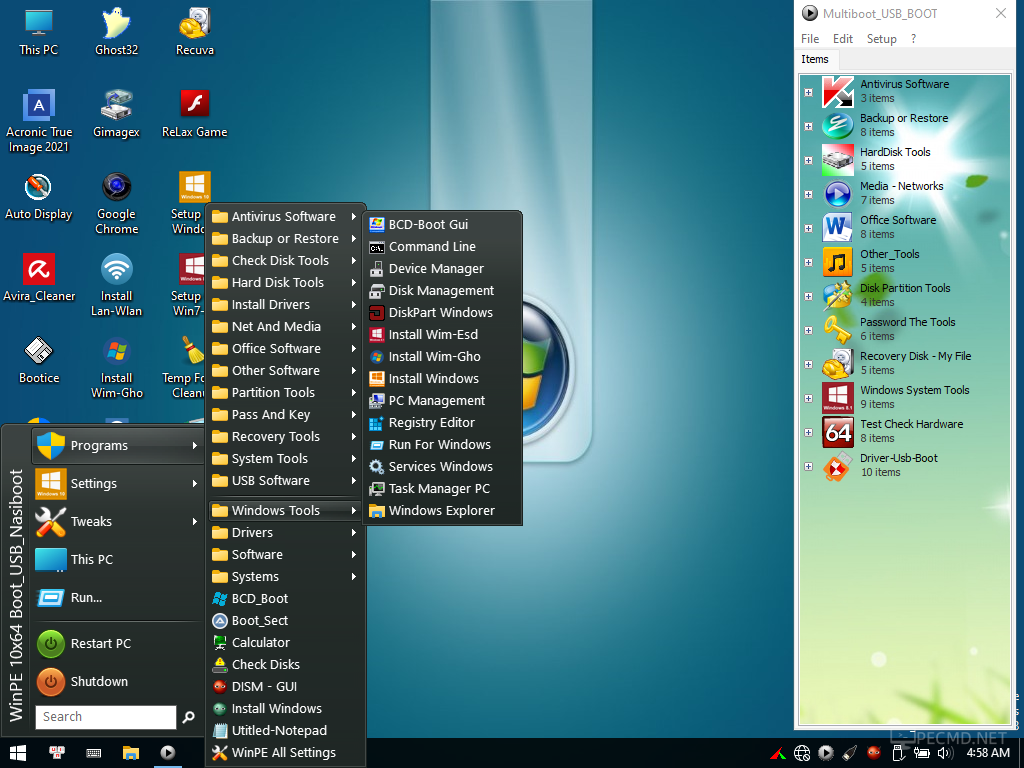The height and width of the screenshot is (768, 1024).
Task: Click the HardDisk Tools drive icon
Action: coord(837,160)
